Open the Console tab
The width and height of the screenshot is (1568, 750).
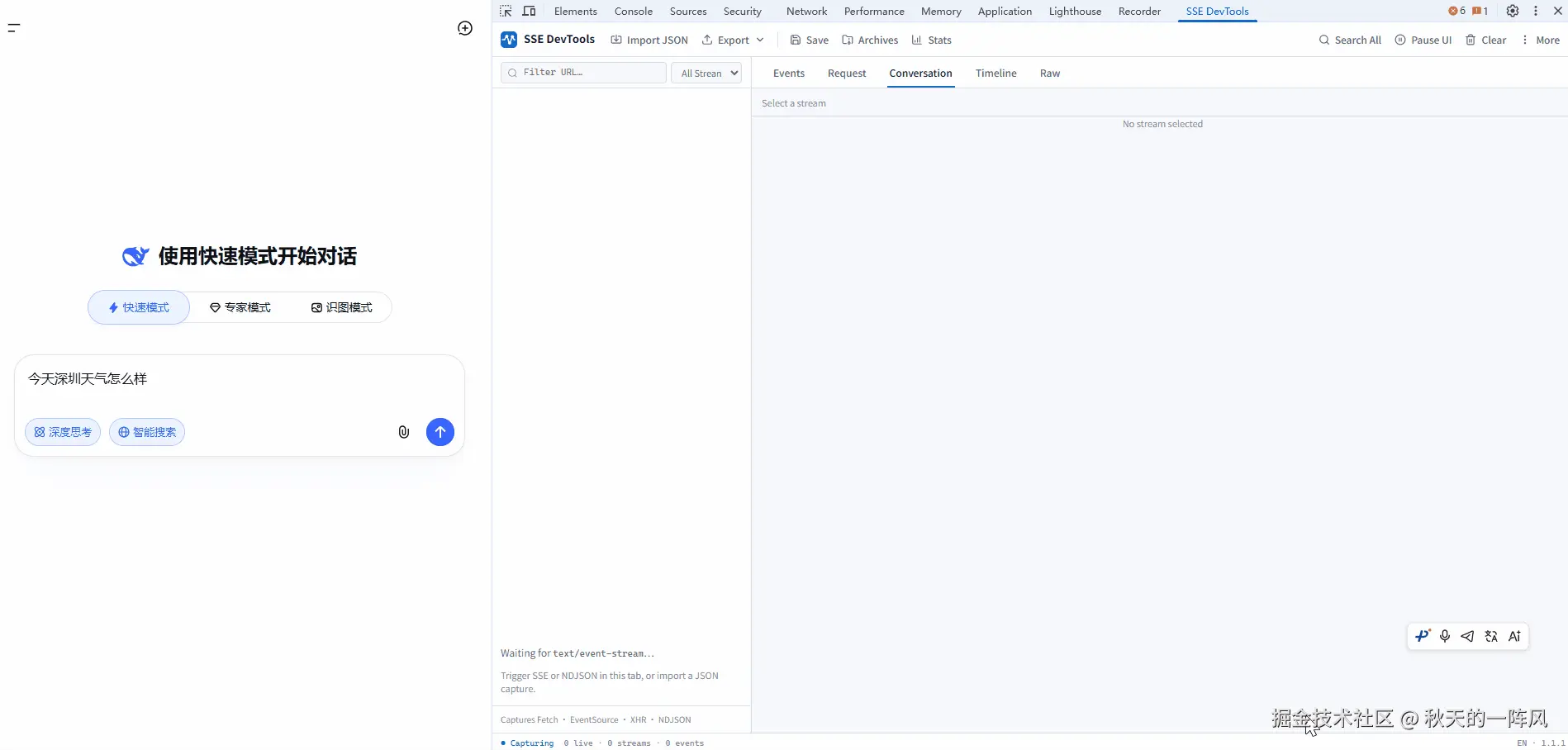(x=634, y=11)
